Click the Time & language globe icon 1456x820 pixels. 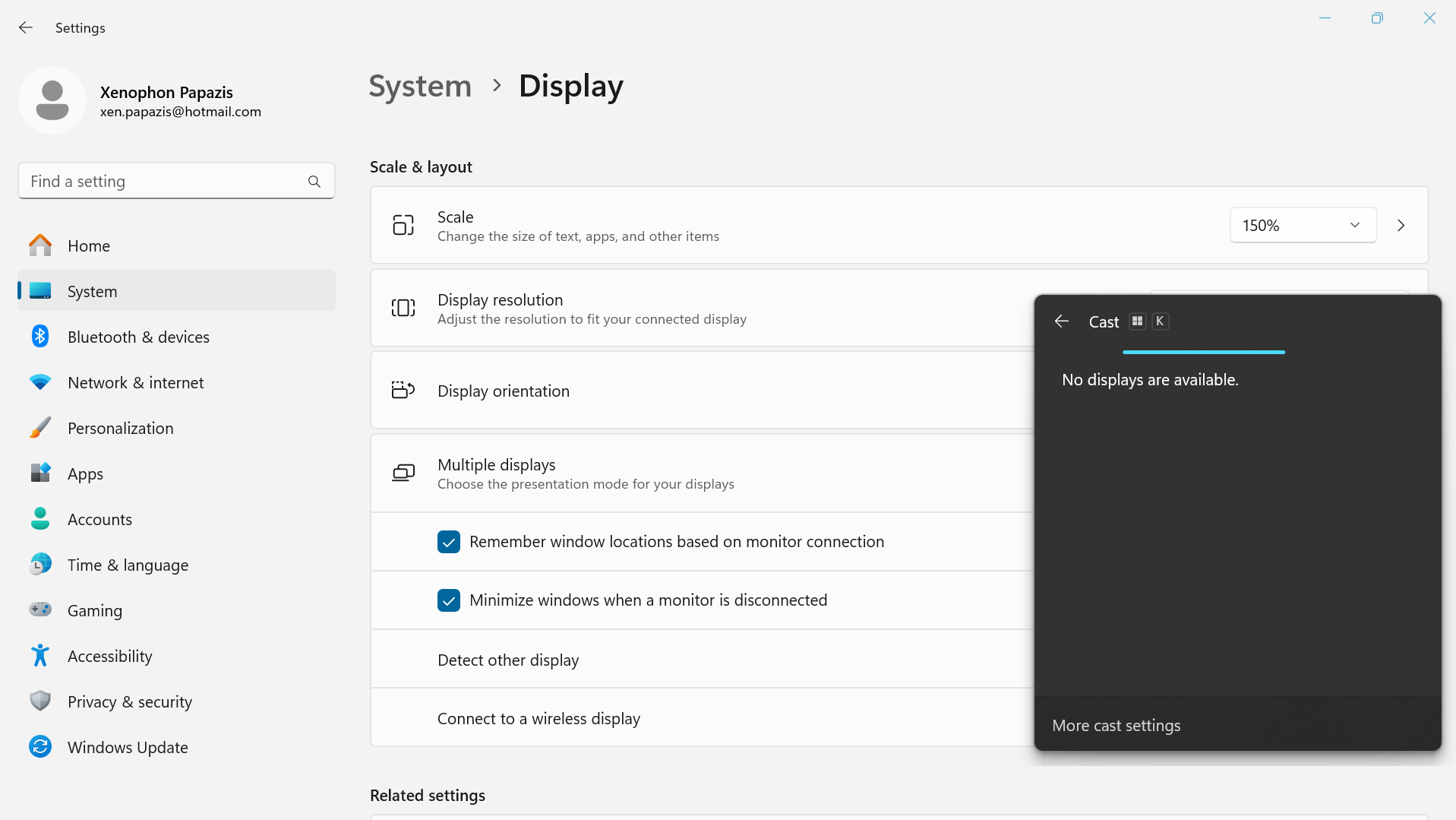click(40, 565)
